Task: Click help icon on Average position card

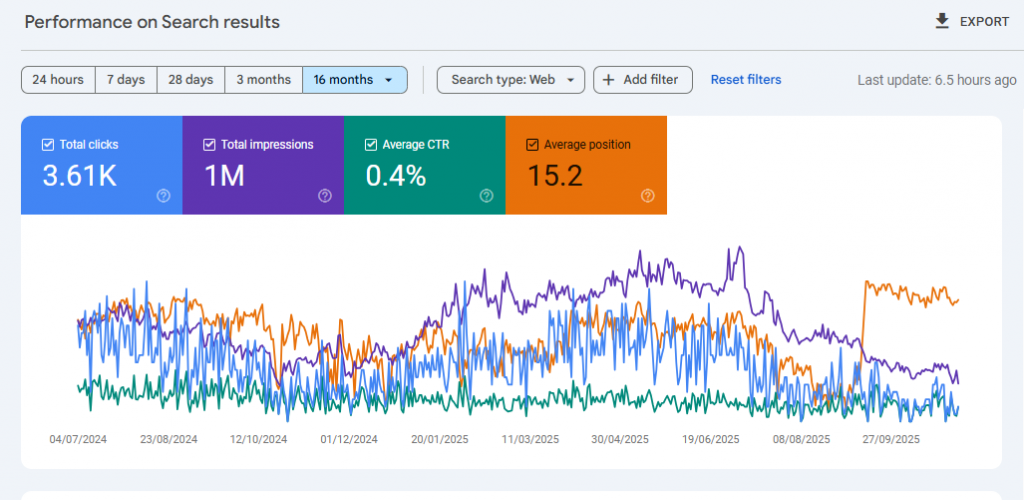Action: click(647, 196)
